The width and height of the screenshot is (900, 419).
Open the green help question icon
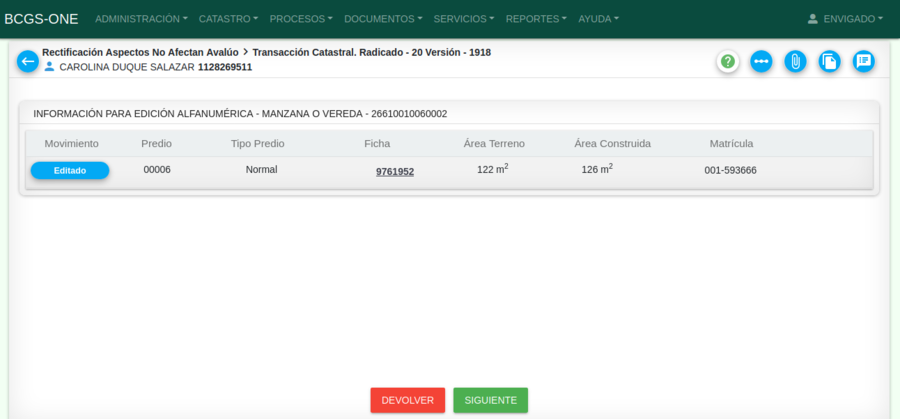point(728,62)
